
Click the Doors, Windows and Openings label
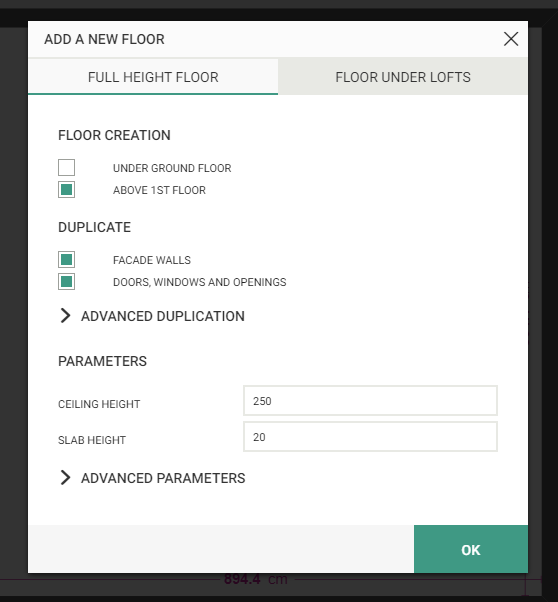tap(199, 282)
